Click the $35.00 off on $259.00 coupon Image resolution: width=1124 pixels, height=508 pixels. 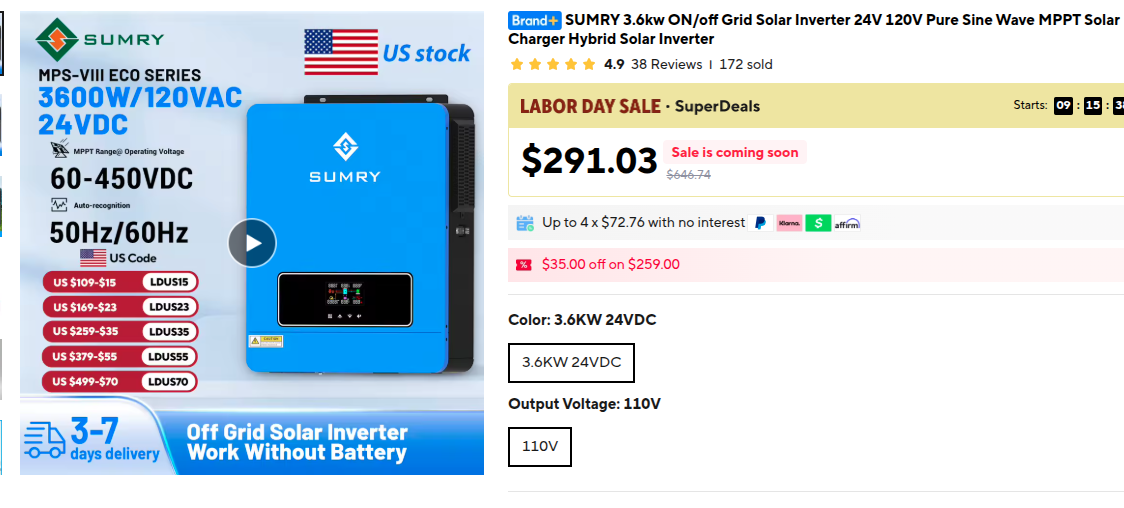(x=611, y=264)
